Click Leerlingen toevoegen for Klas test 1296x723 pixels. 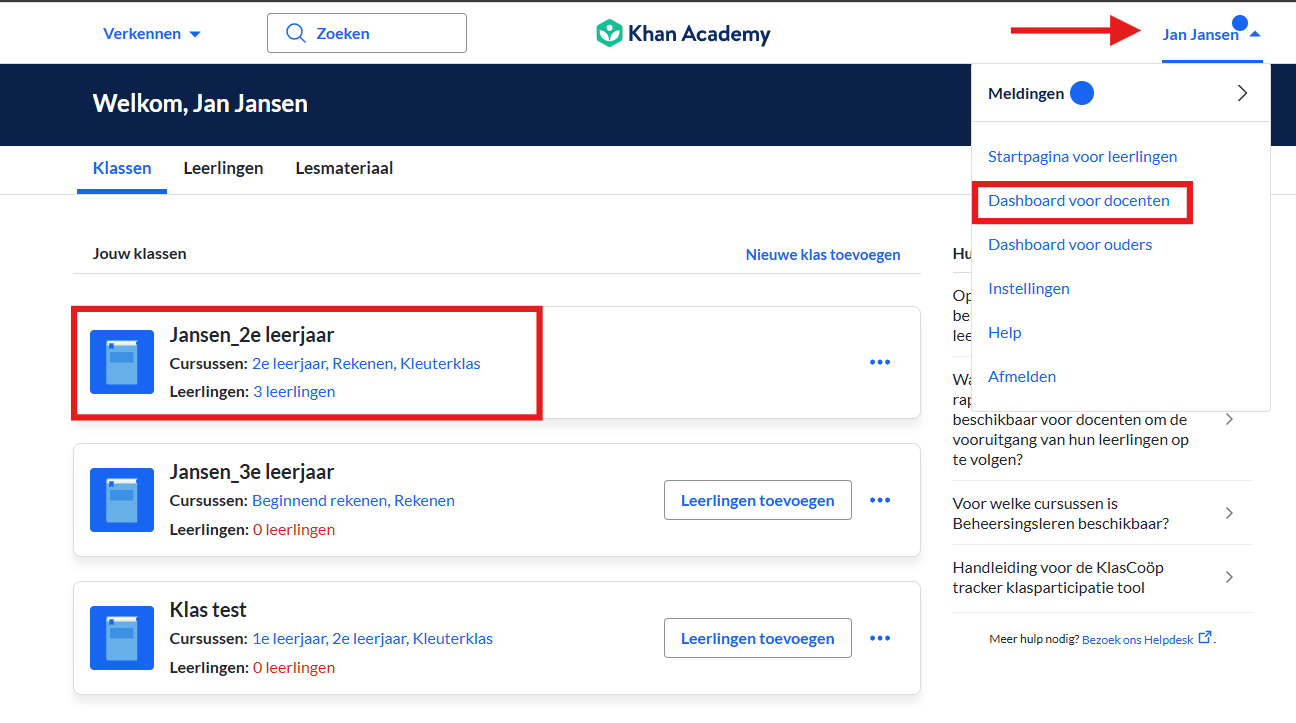[x=757, y=638]
